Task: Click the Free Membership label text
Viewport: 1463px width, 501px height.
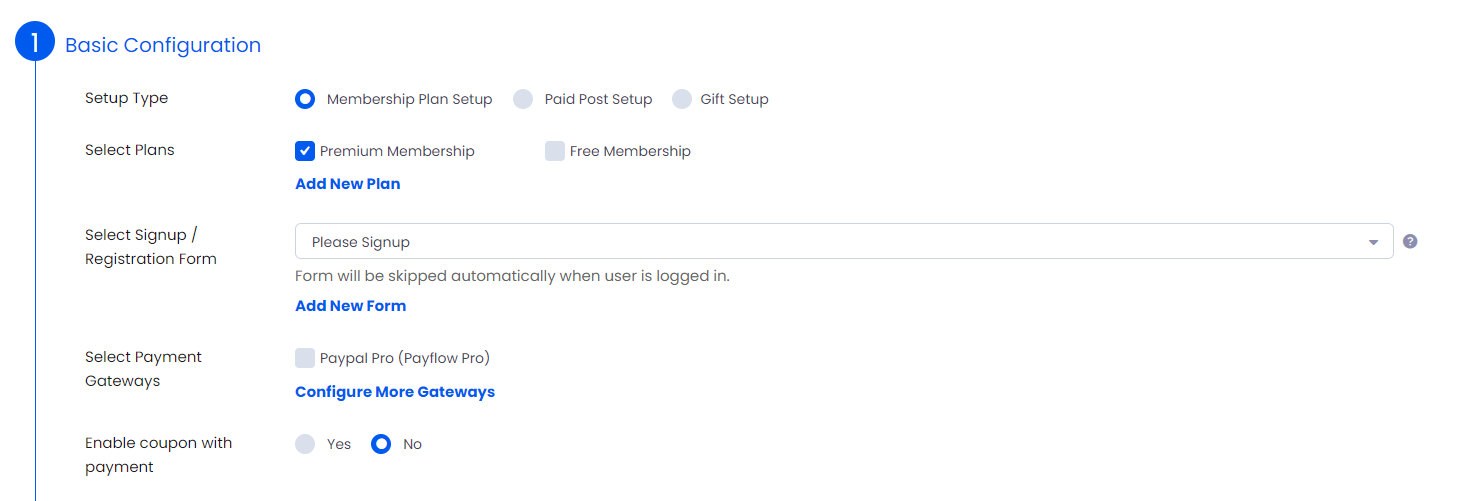Action: point(630,151)
